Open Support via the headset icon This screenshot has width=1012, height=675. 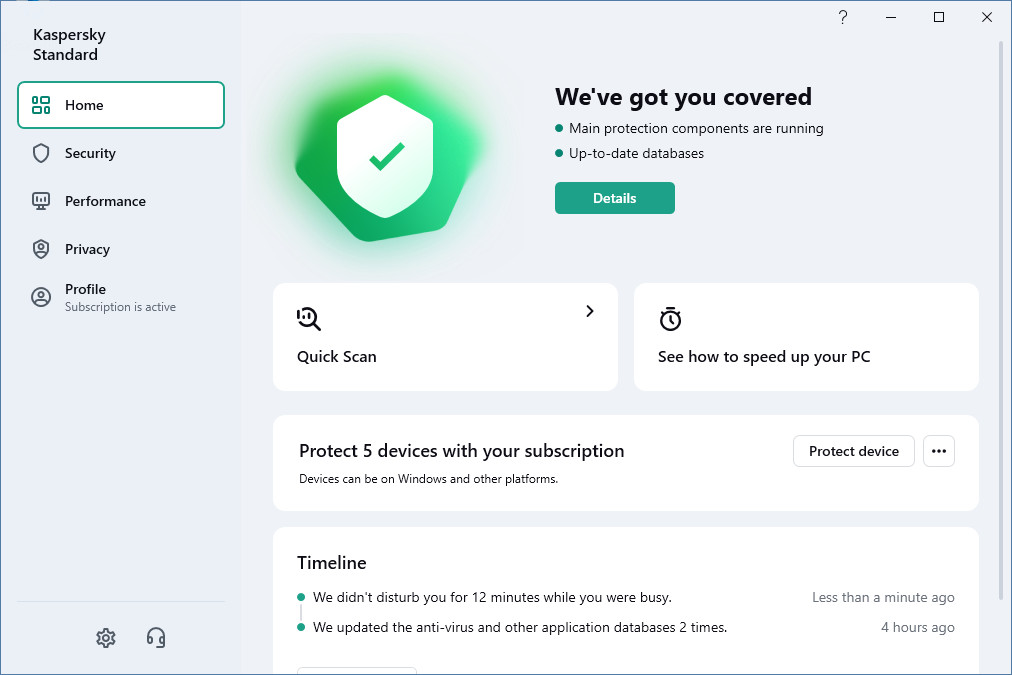pyautogui.click(x=156, y=638)
